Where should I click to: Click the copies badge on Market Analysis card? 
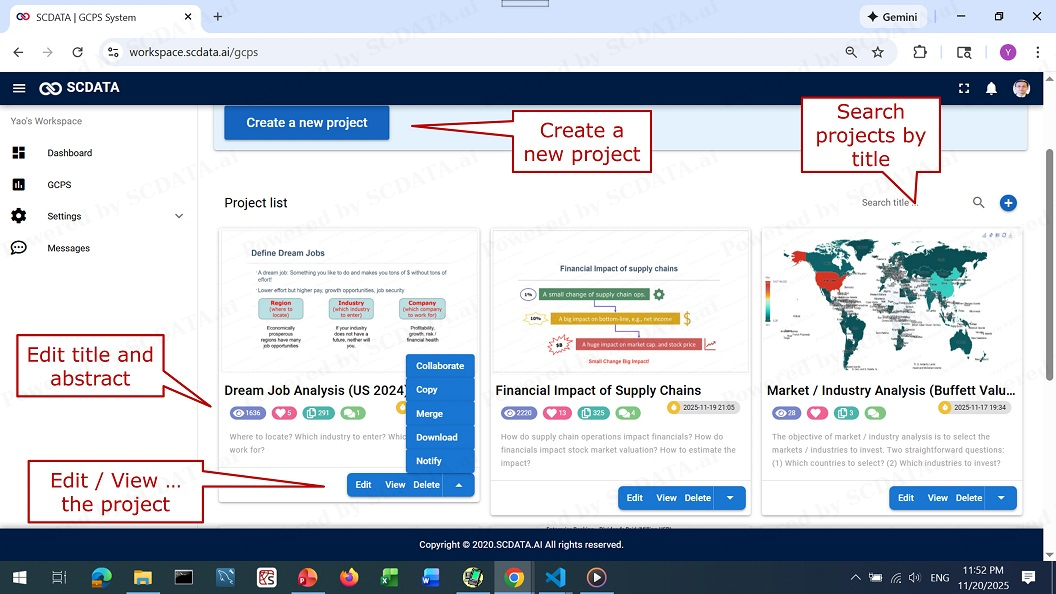pos(845,413)
